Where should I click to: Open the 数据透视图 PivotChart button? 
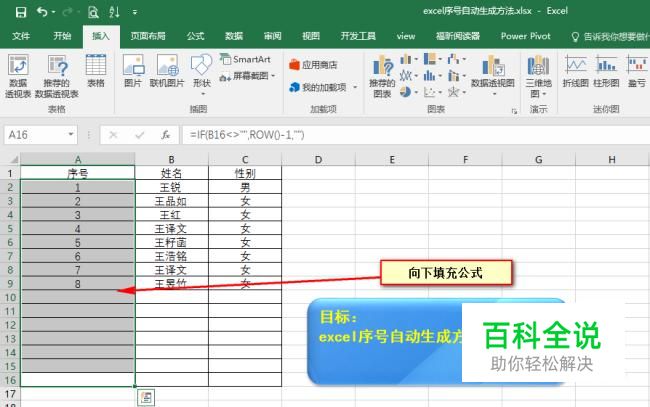[x=493, y=75]
